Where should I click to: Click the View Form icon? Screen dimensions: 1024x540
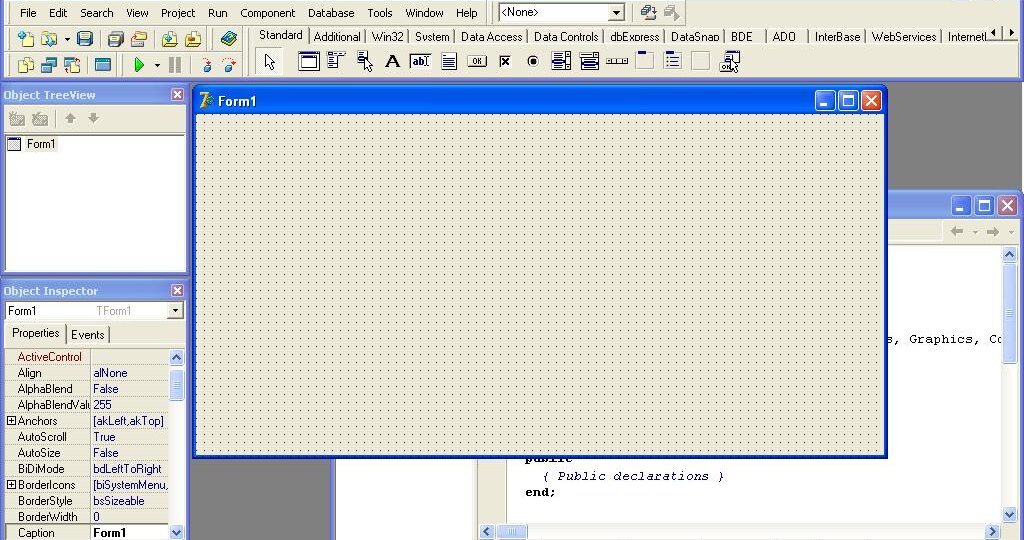[x=49, y=65]
